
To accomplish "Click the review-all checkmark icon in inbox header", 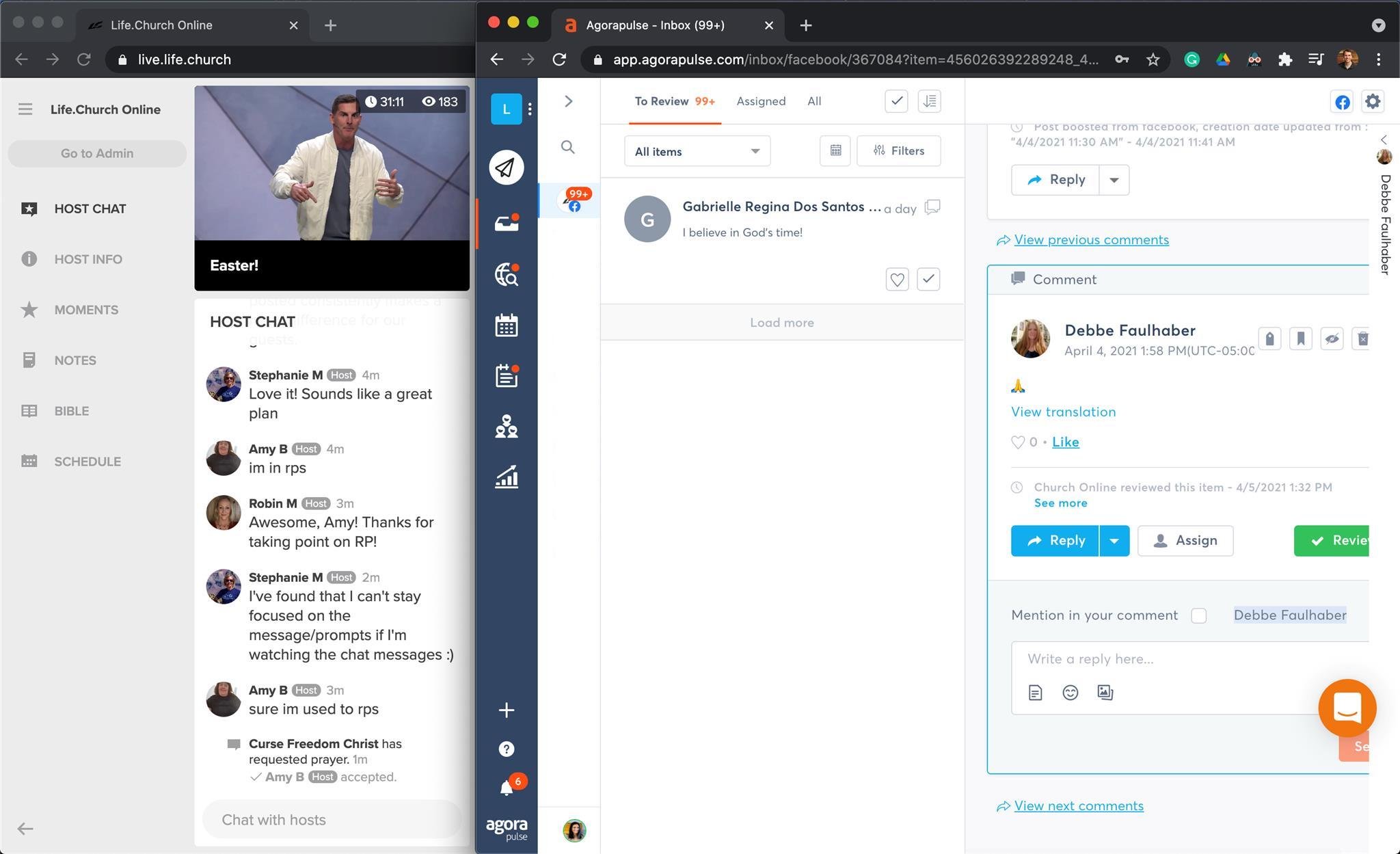I will (896, 101).
